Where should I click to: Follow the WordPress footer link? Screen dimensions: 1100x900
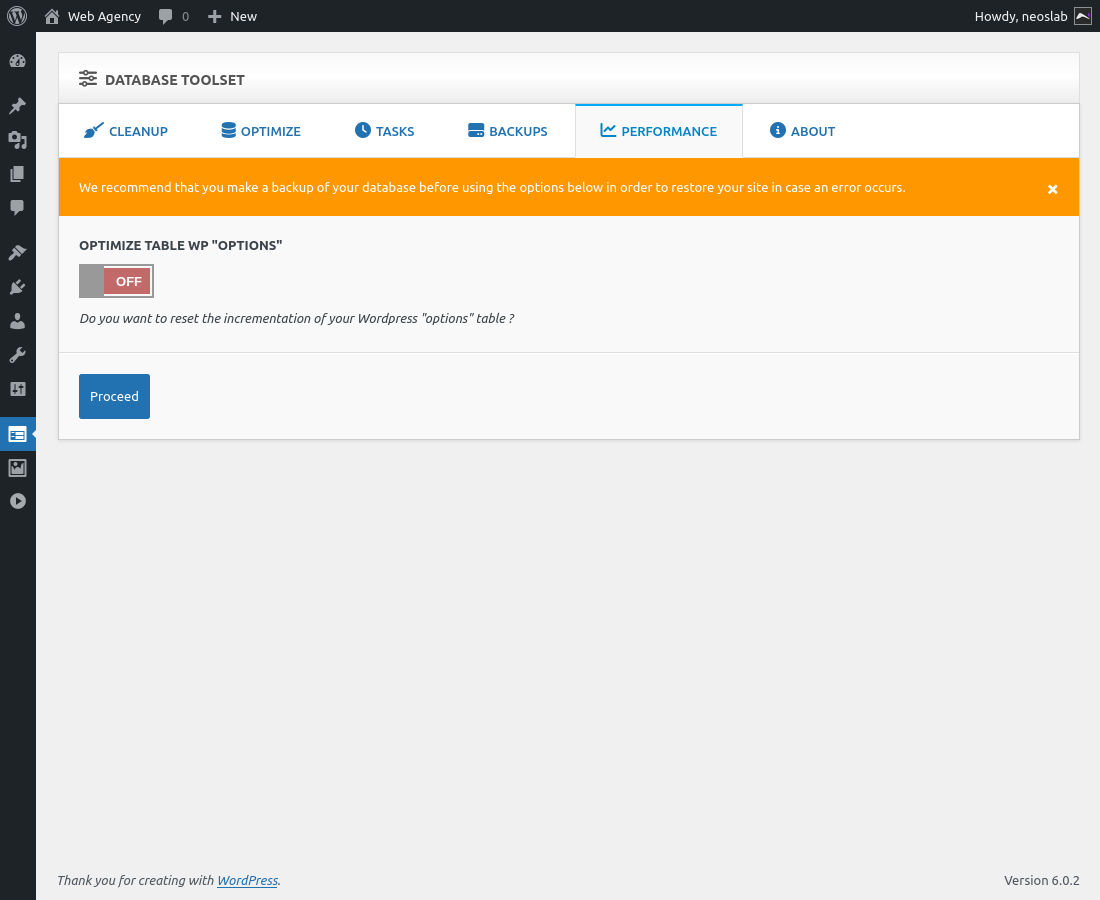tap(247, 880)
